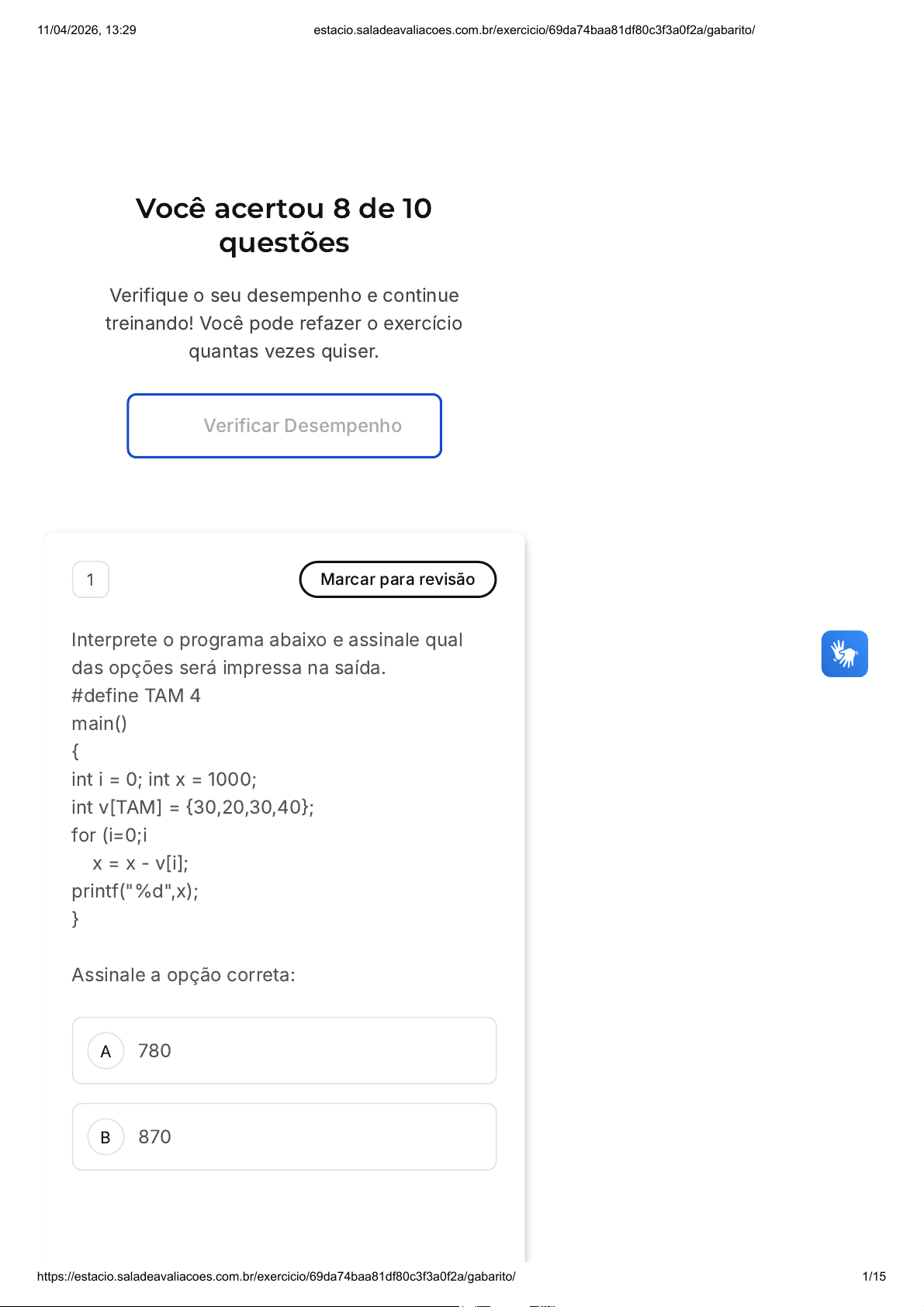The image size is (924, 1307).
Task: Choose the answer text 780
Action: [154, 1051]
